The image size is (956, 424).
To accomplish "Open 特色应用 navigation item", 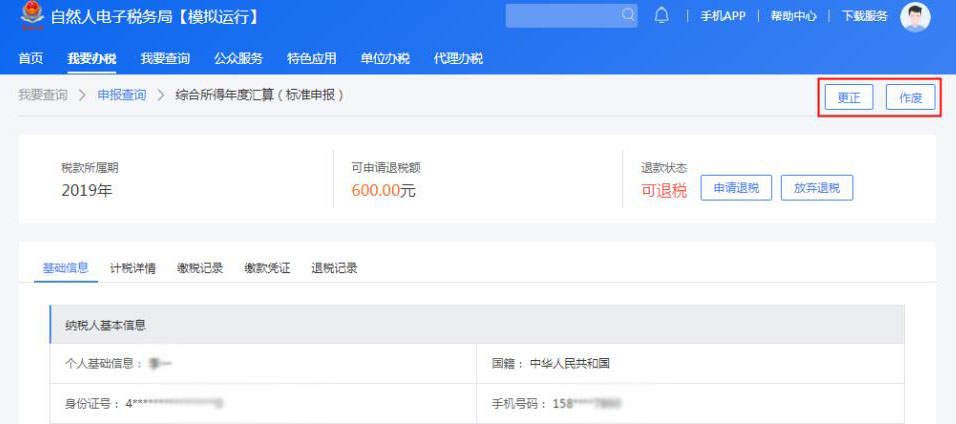I will click(x=311, y=58).
